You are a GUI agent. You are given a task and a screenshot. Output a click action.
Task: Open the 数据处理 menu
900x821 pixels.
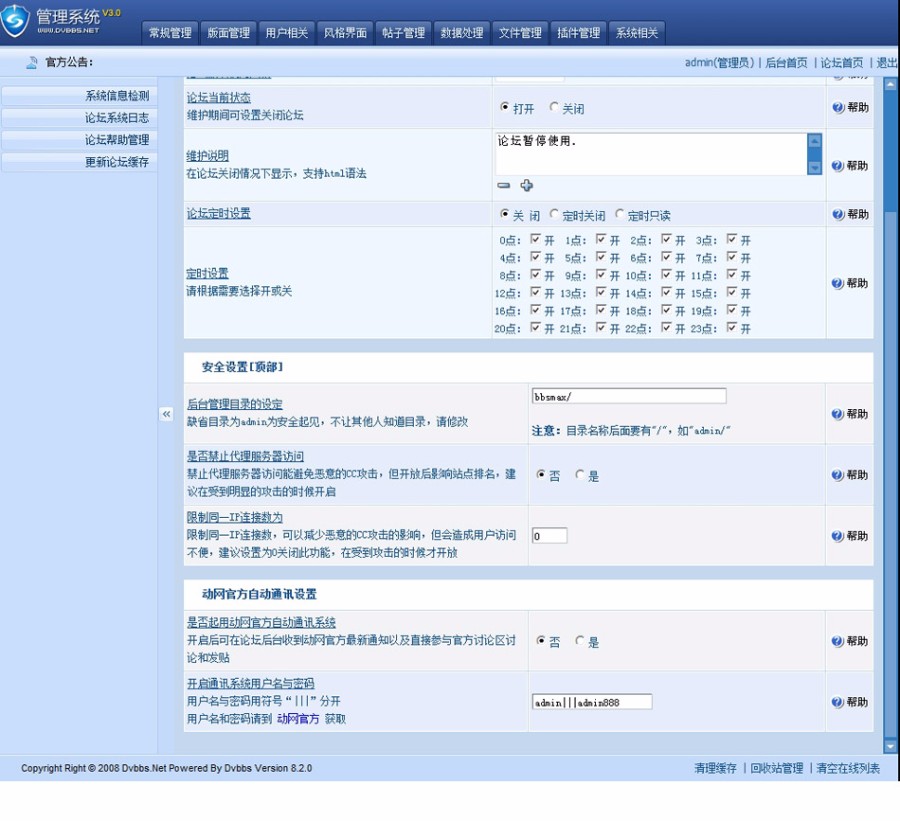[462, 33]
